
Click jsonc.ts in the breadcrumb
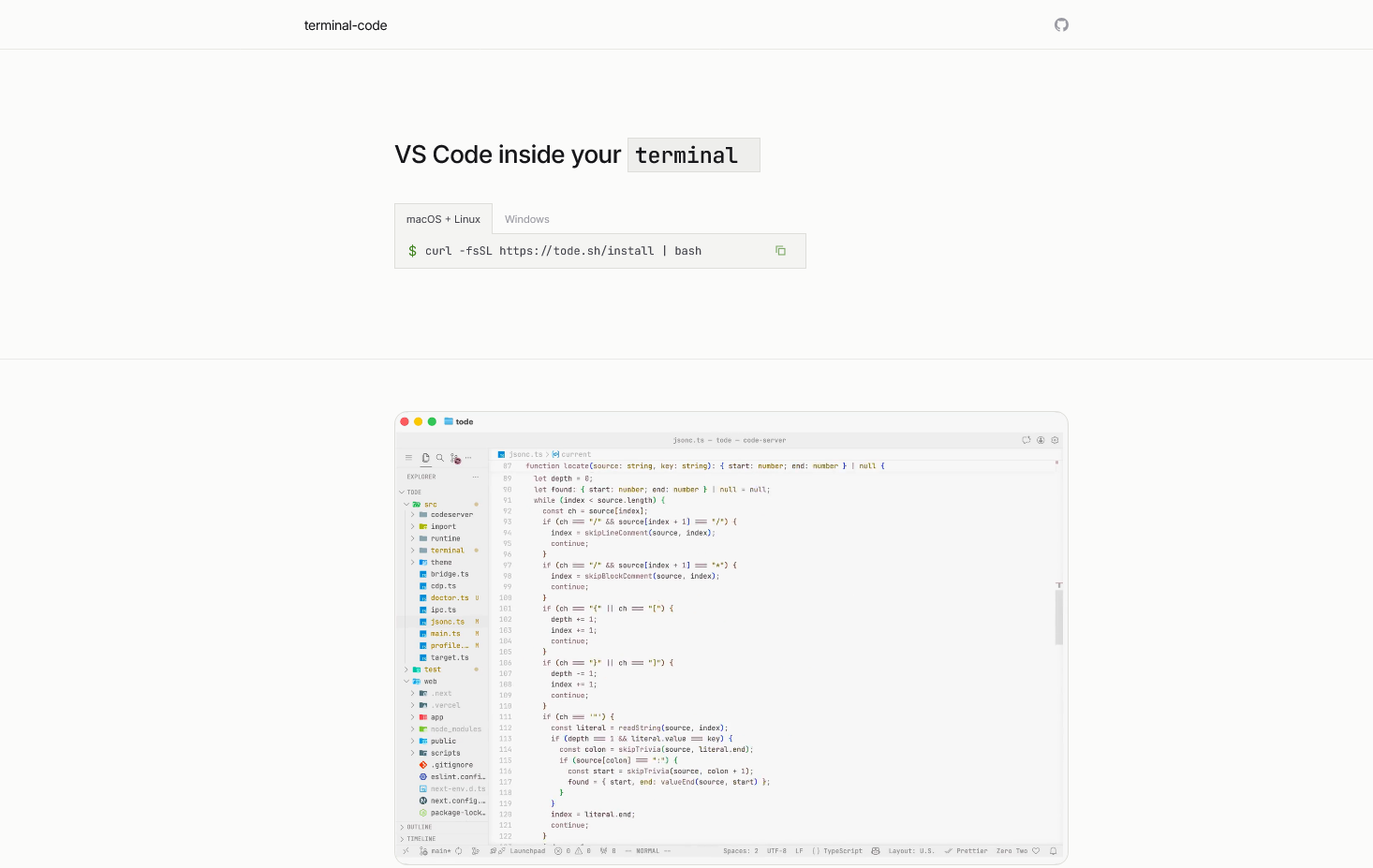point(525,454)
